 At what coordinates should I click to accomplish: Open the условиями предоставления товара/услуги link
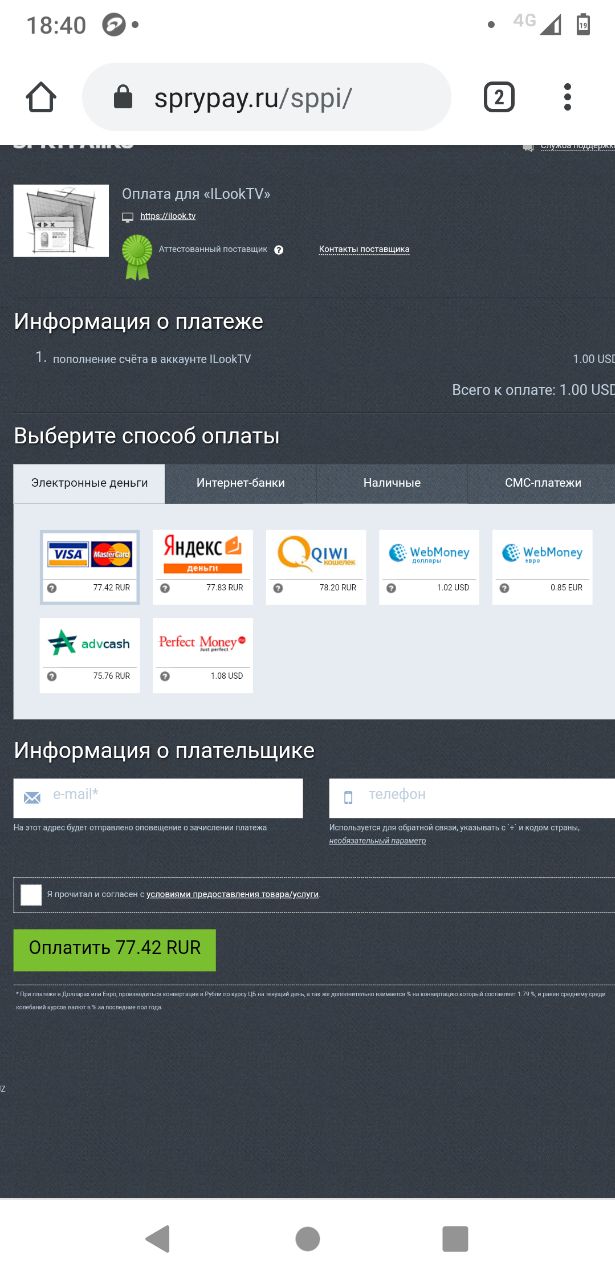[x=233, y=894]
